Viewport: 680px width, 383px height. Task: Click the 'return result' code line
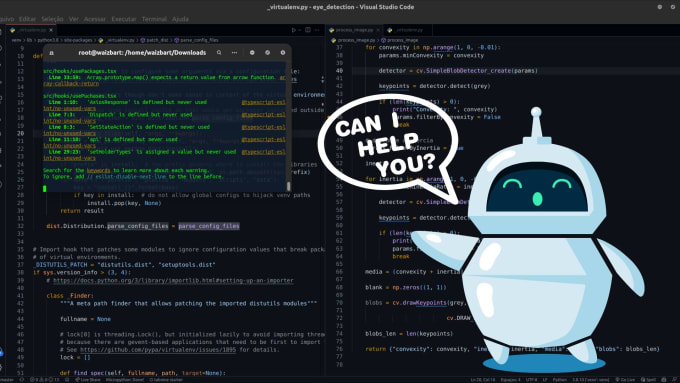(82, 211)
